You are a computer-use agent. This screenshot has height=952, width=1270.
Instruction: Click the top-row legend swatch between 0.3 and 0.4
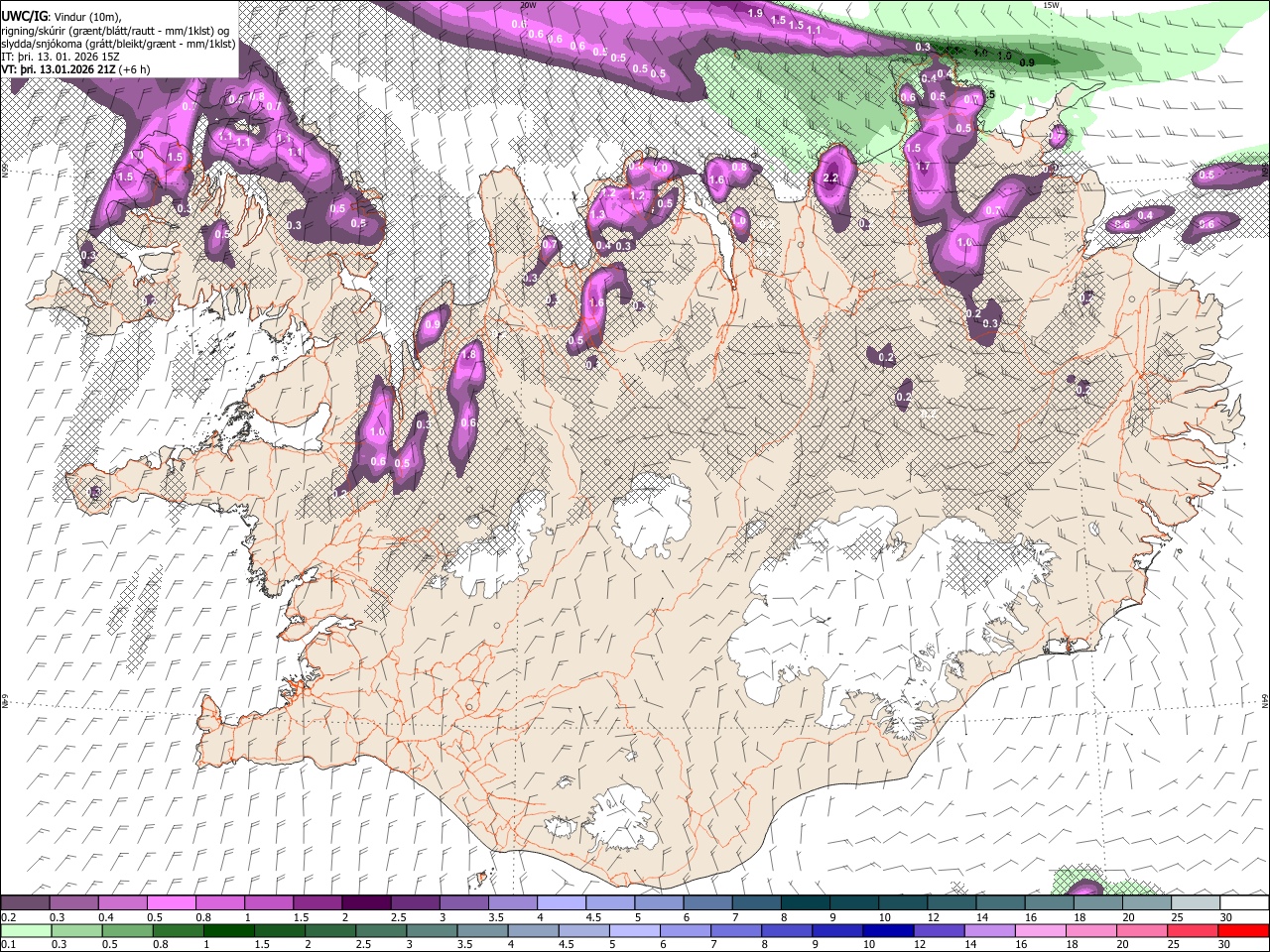coord(74,903)
